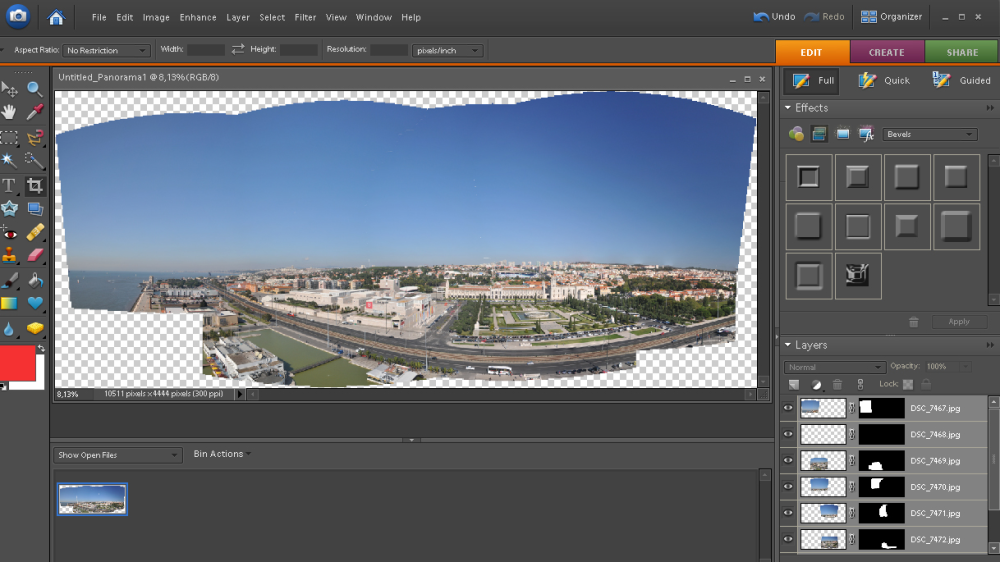Toggle visibility of DSC_7469.jpg layer
1000x562 pixels.
coord(788,461)
